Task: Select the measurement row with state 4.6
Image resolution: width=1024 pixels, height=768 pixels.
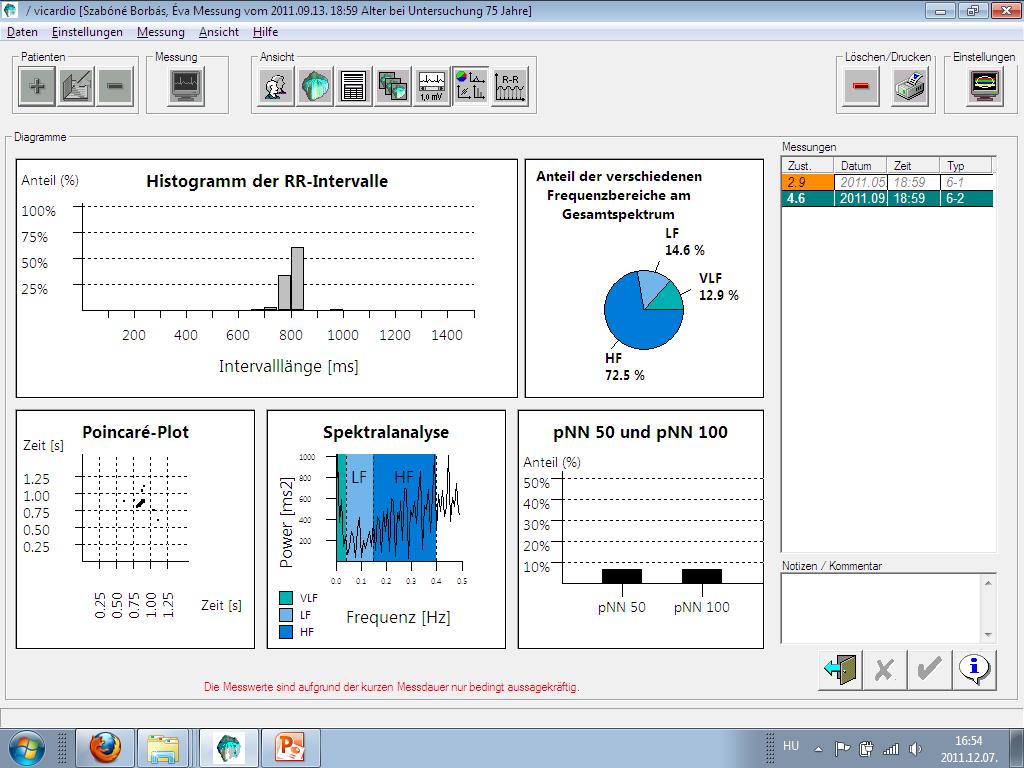Action: 887,199
